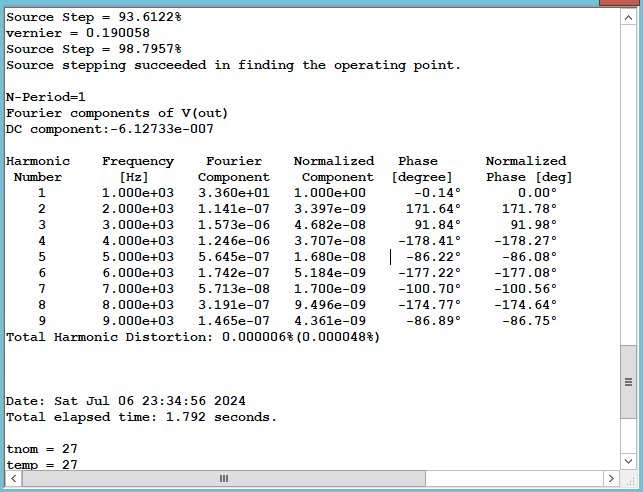Click Fourier component value 1.573e-06
The image size is (643, 492).
[x=234, y=225]
